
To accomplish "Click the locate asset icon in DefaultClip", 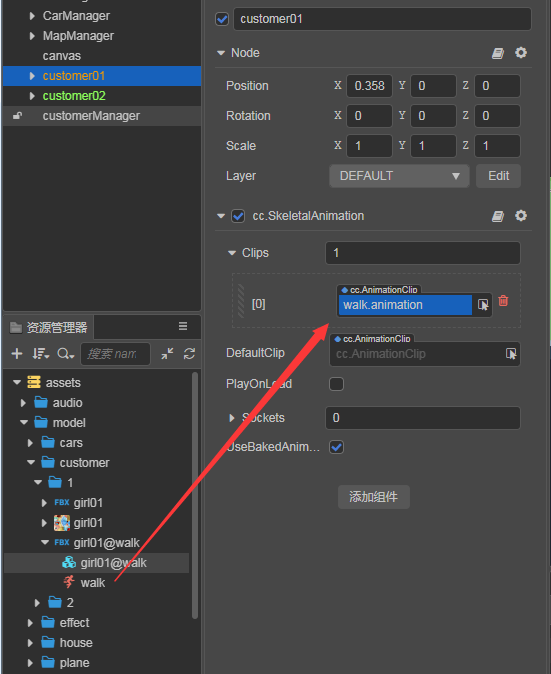I will point(511,354).
